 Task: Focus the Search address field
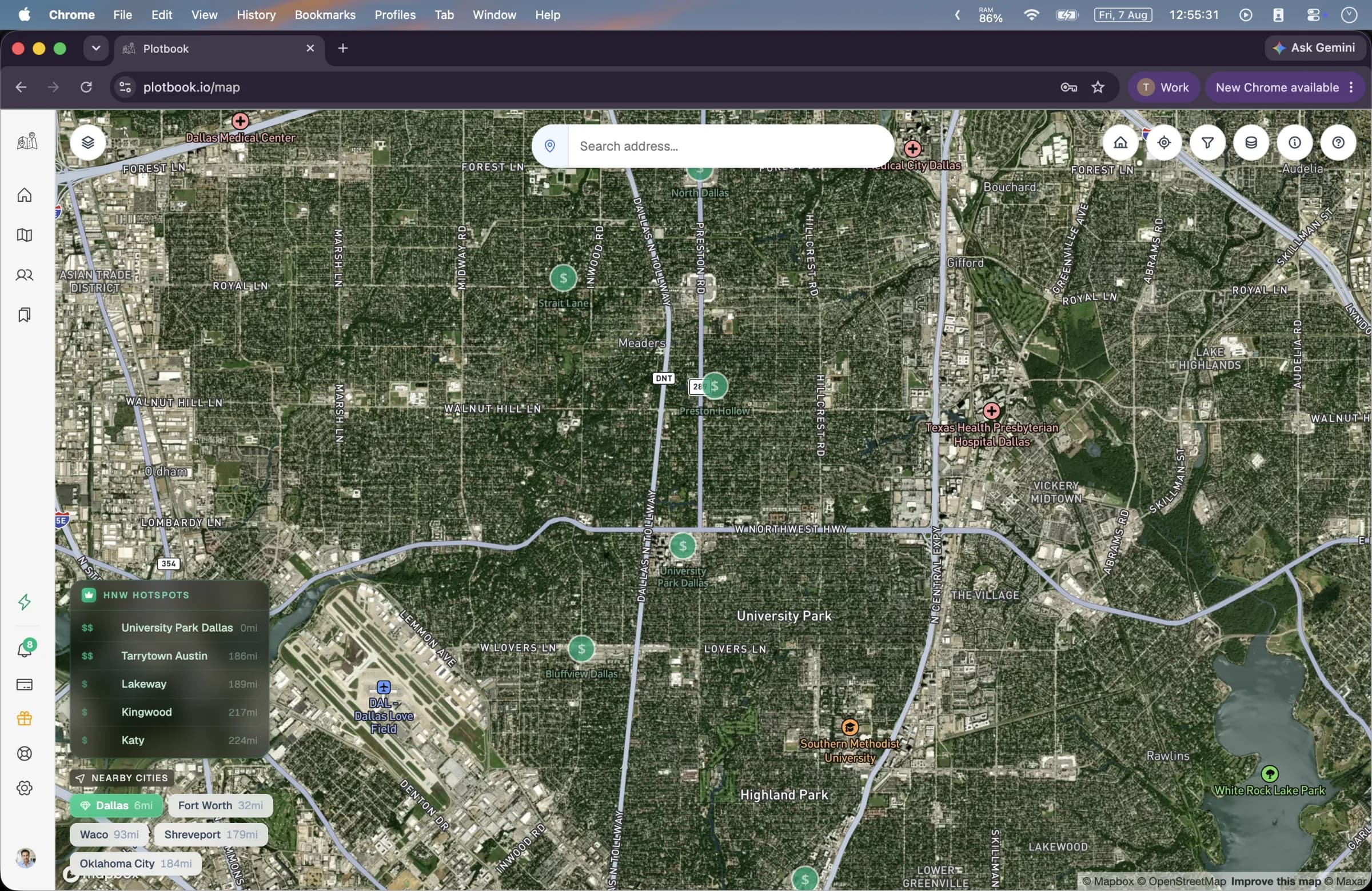[x=731, y=146]
